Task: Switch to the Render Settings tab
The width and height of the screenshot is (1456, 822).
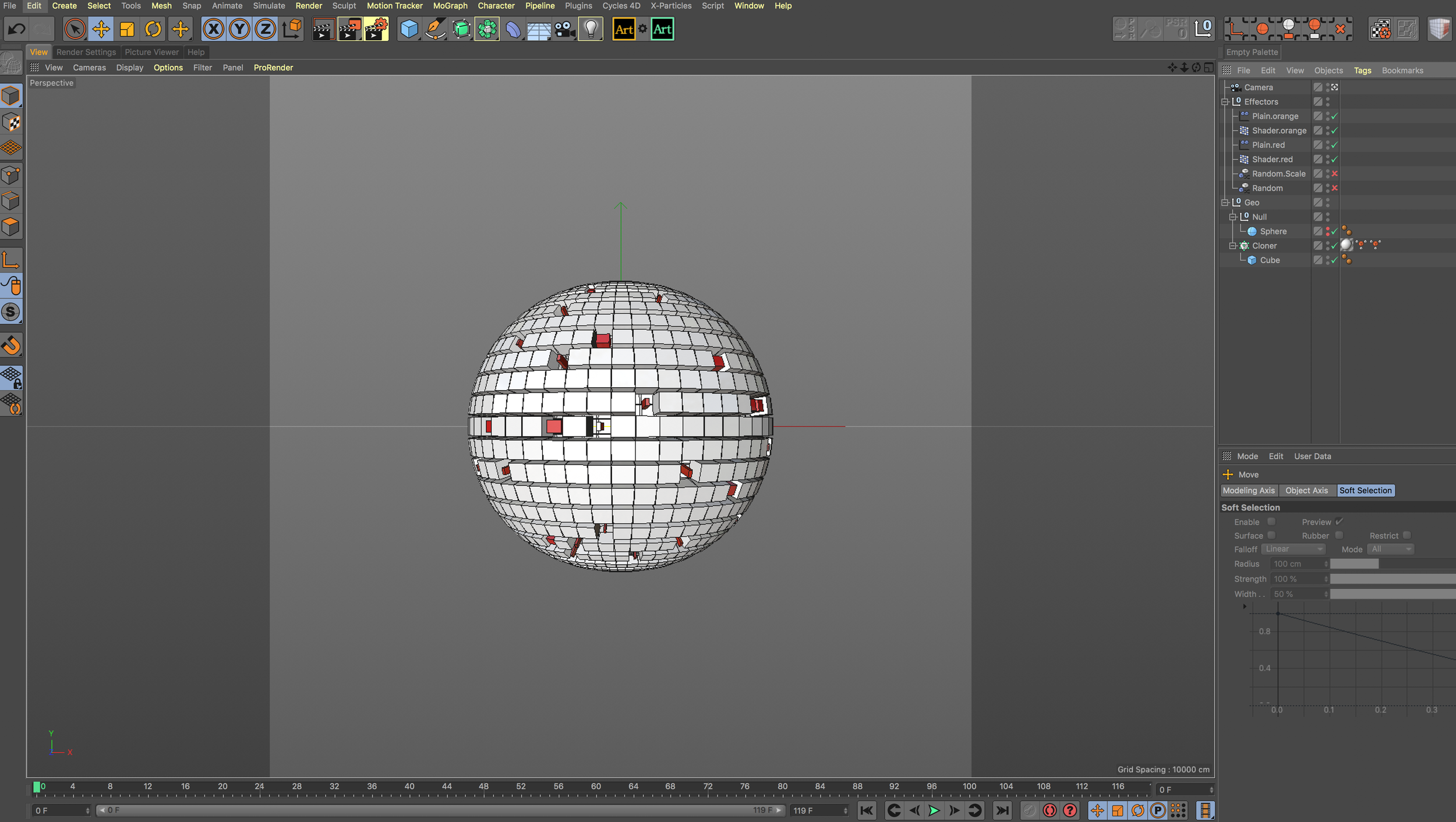Action: tap(86, 52)
